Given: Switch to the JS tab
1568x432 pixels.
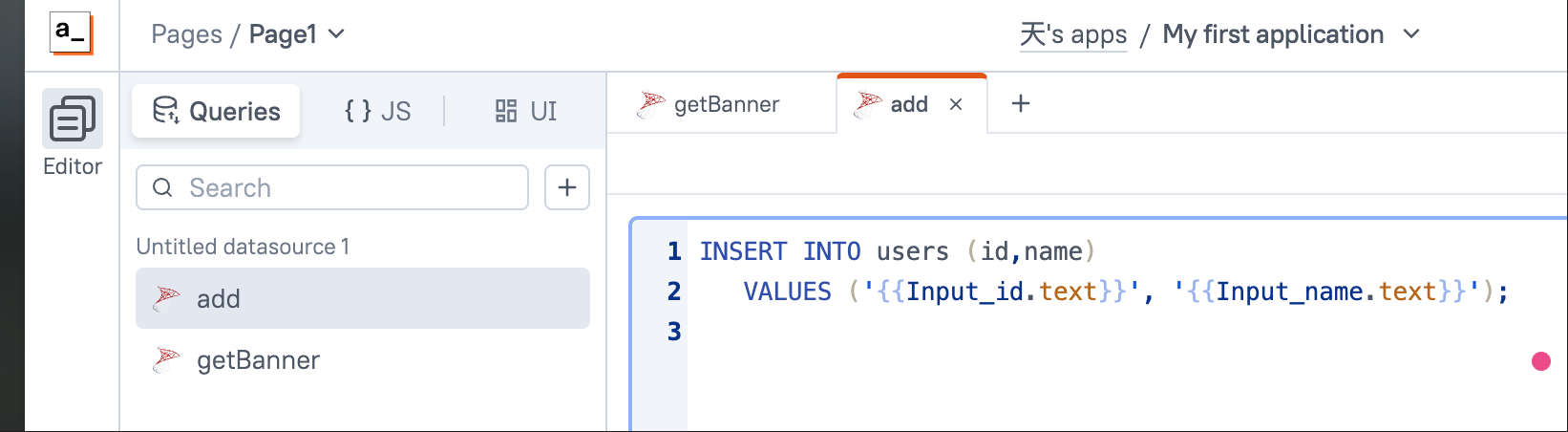Looking at the screenshot, I should 377,111.
